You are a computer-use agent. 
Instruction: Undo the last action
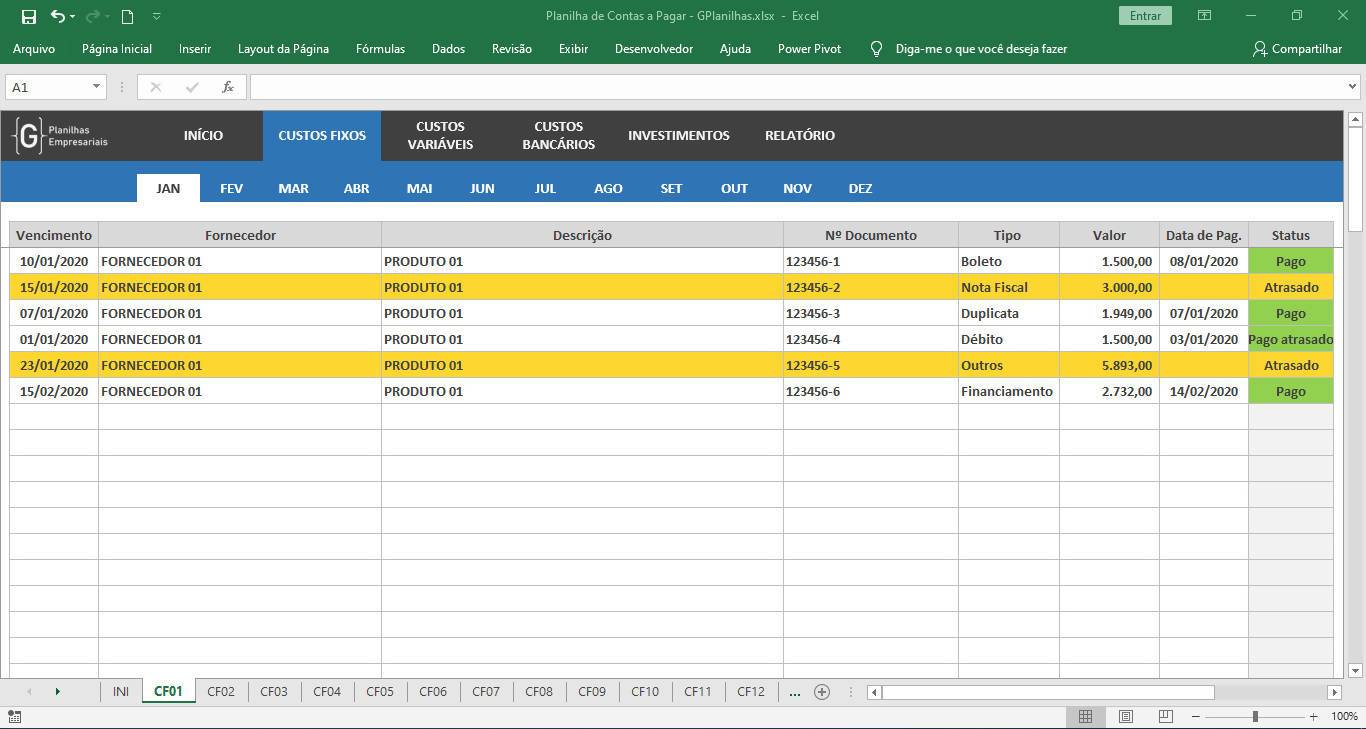[57, 16]
